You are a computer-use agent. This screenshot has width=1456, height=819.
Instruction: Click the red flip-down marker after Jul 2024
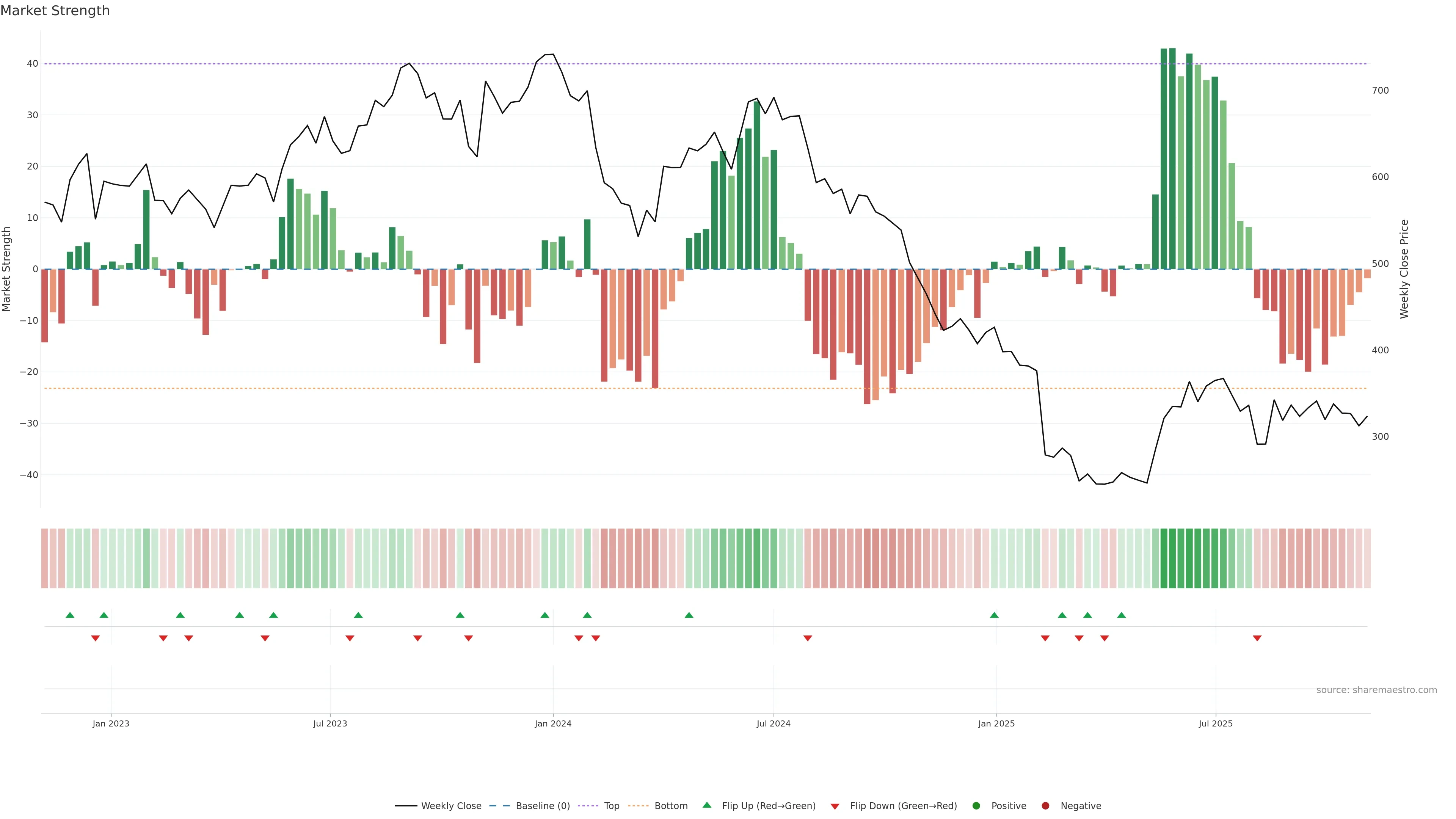point(808,638)
